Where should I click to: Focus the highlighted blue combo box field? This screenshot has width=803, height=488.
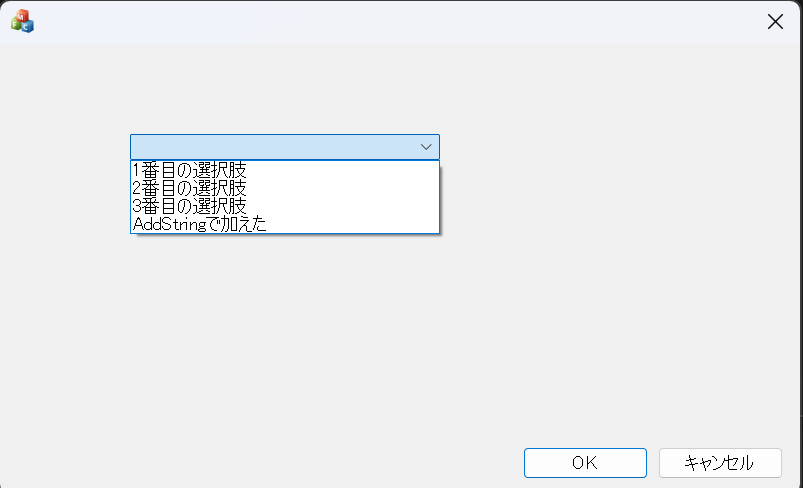point(272,147)
